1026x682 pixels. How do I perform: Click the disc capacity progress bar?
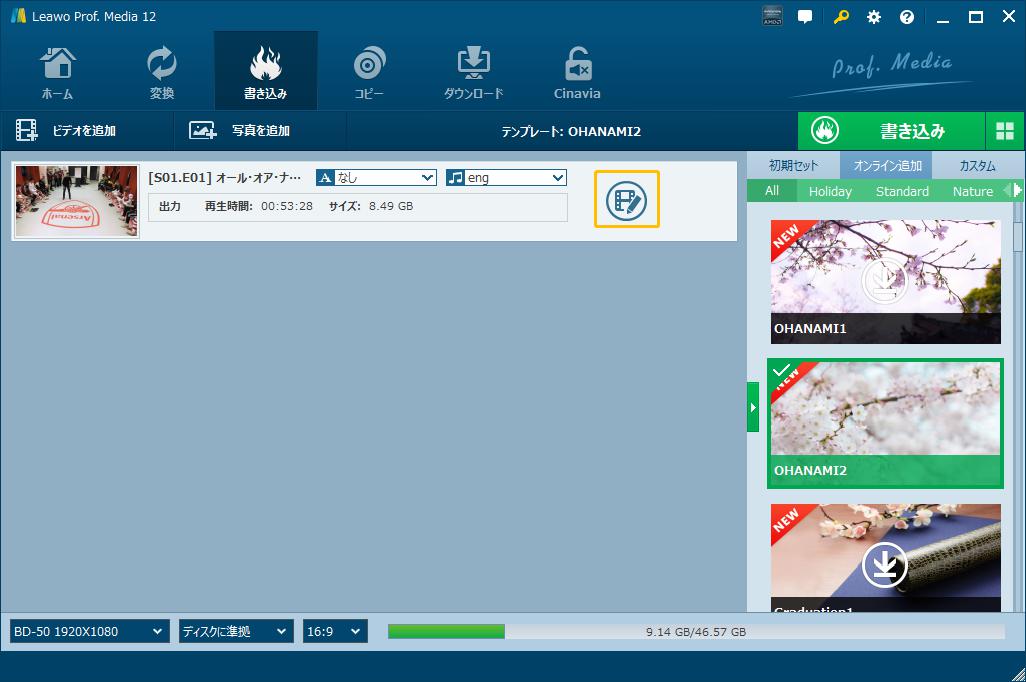(x=696, y=631)
